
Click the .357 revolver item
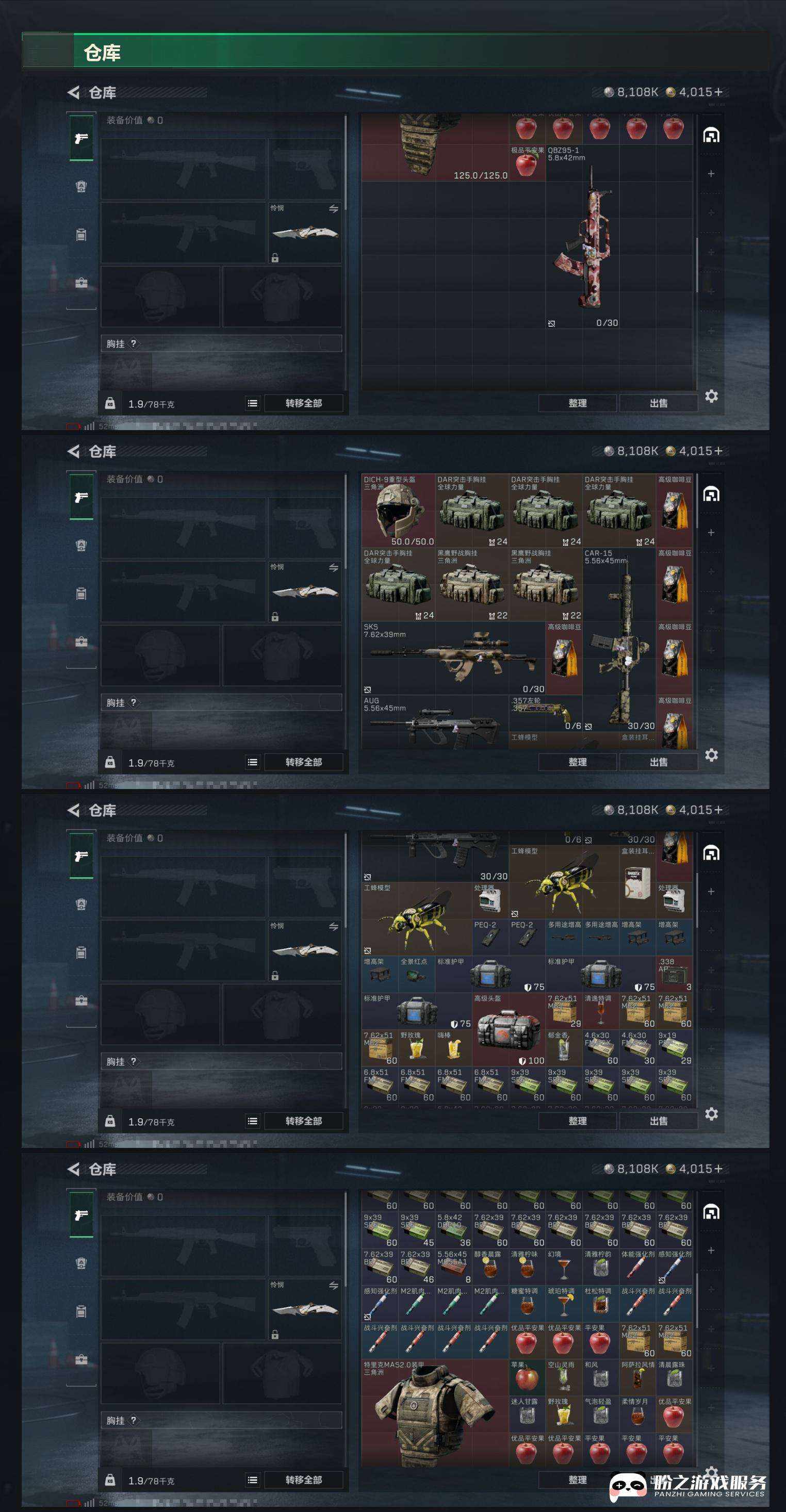click(545, 713)
